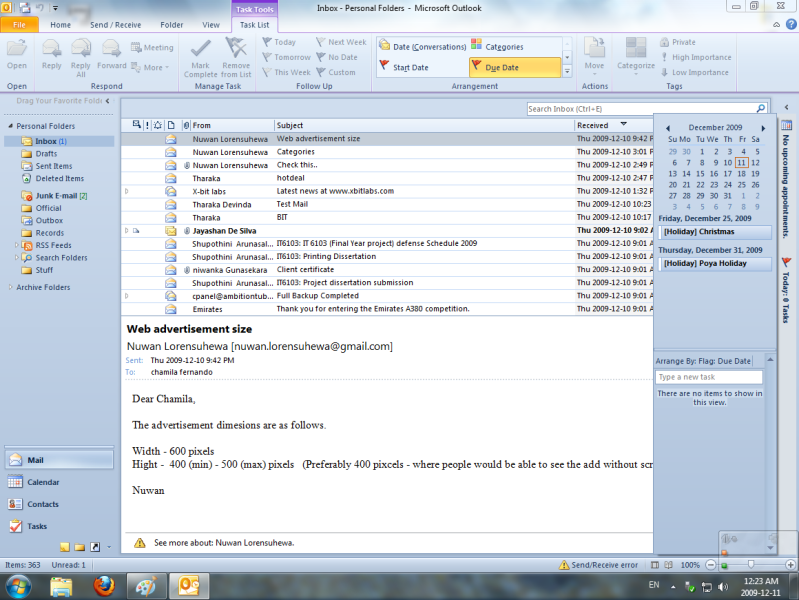Flag for Tomorrow follow-up
This screenshot has width=799, height=600.
click(x=286, y=57)
